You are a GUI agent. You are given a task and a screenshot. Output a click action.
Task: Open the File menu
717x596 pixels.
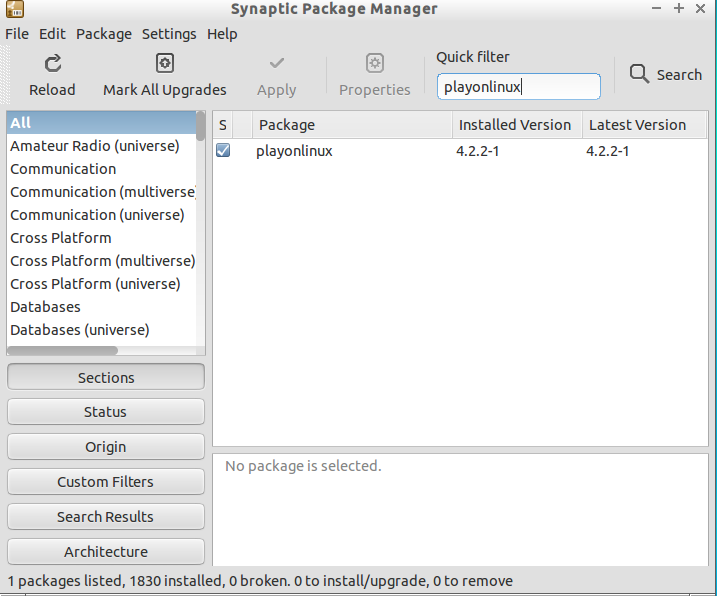17,34
